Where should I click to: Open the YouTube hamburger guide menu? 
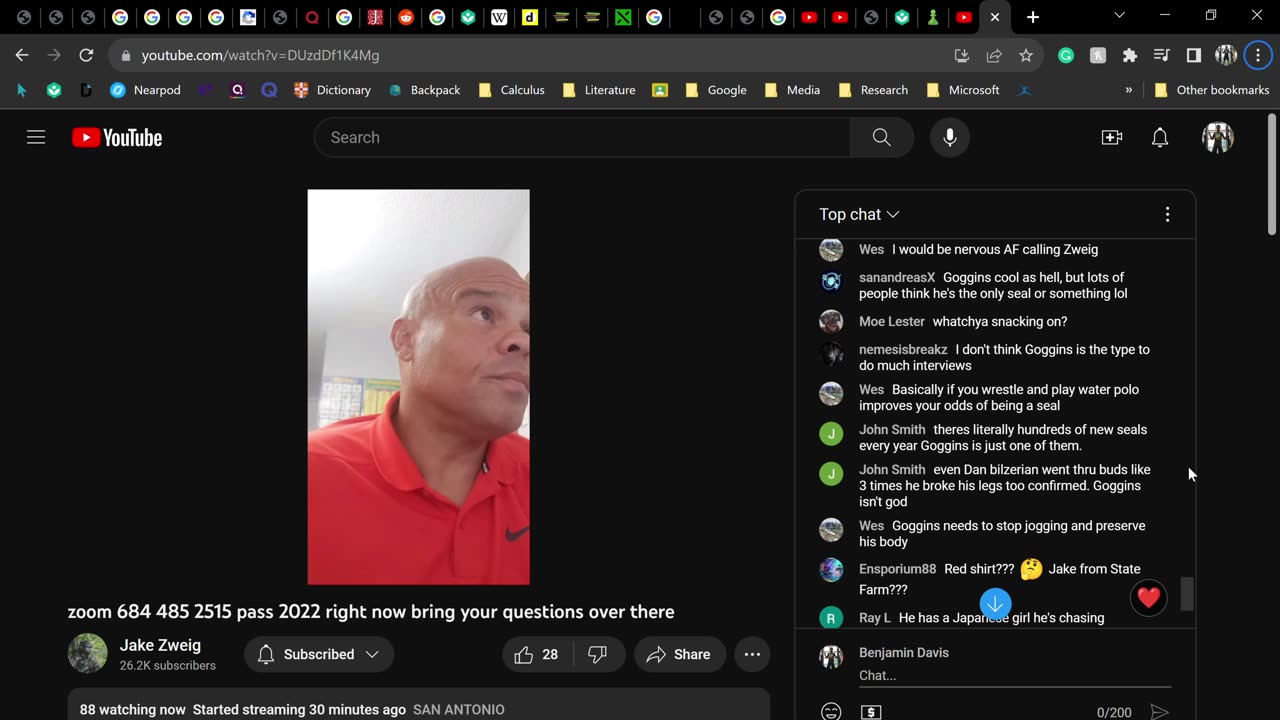click(x=36, y=137)
